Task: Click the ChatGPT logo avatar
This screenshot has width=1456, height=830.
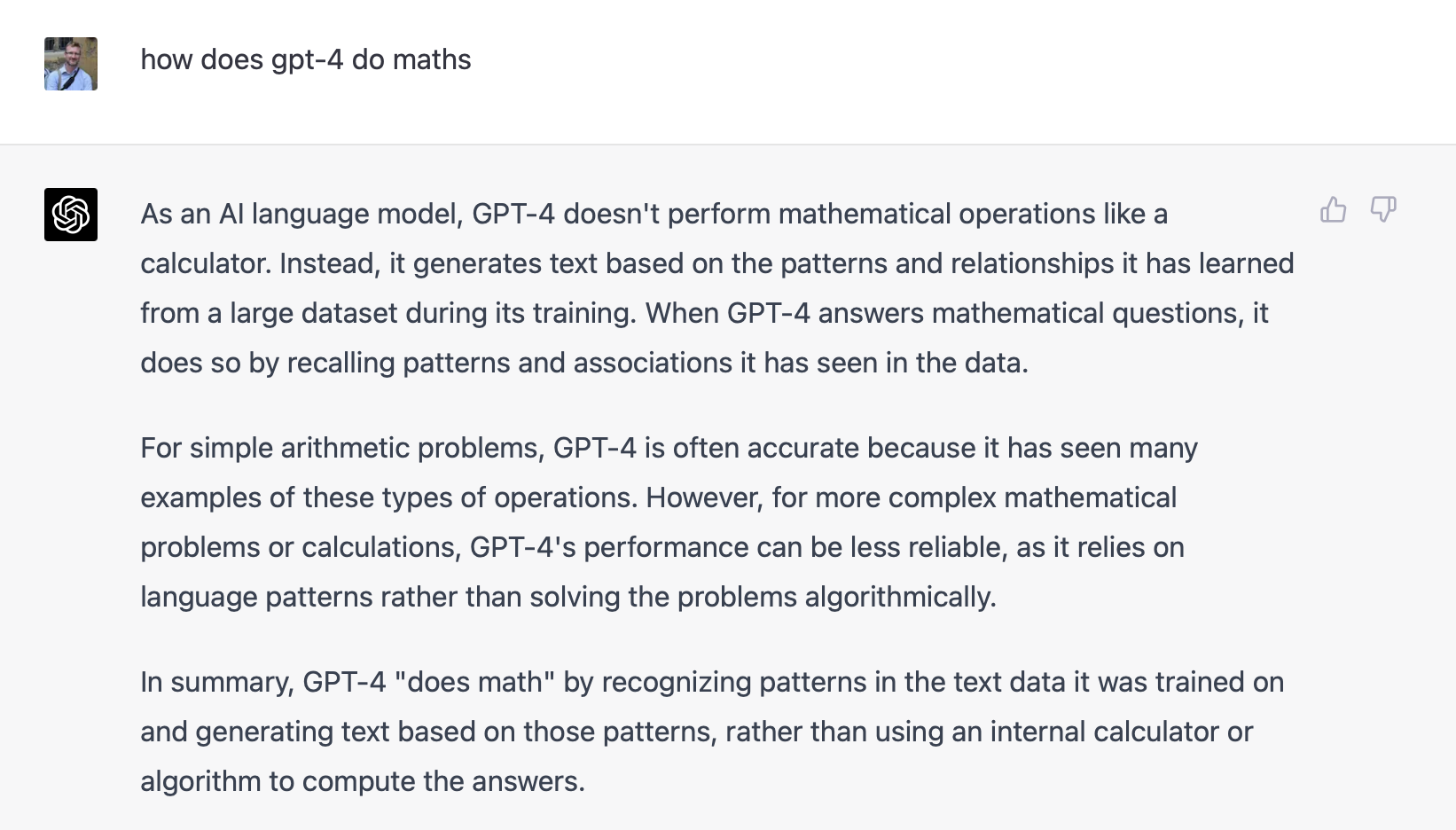Action: [71, 215]
